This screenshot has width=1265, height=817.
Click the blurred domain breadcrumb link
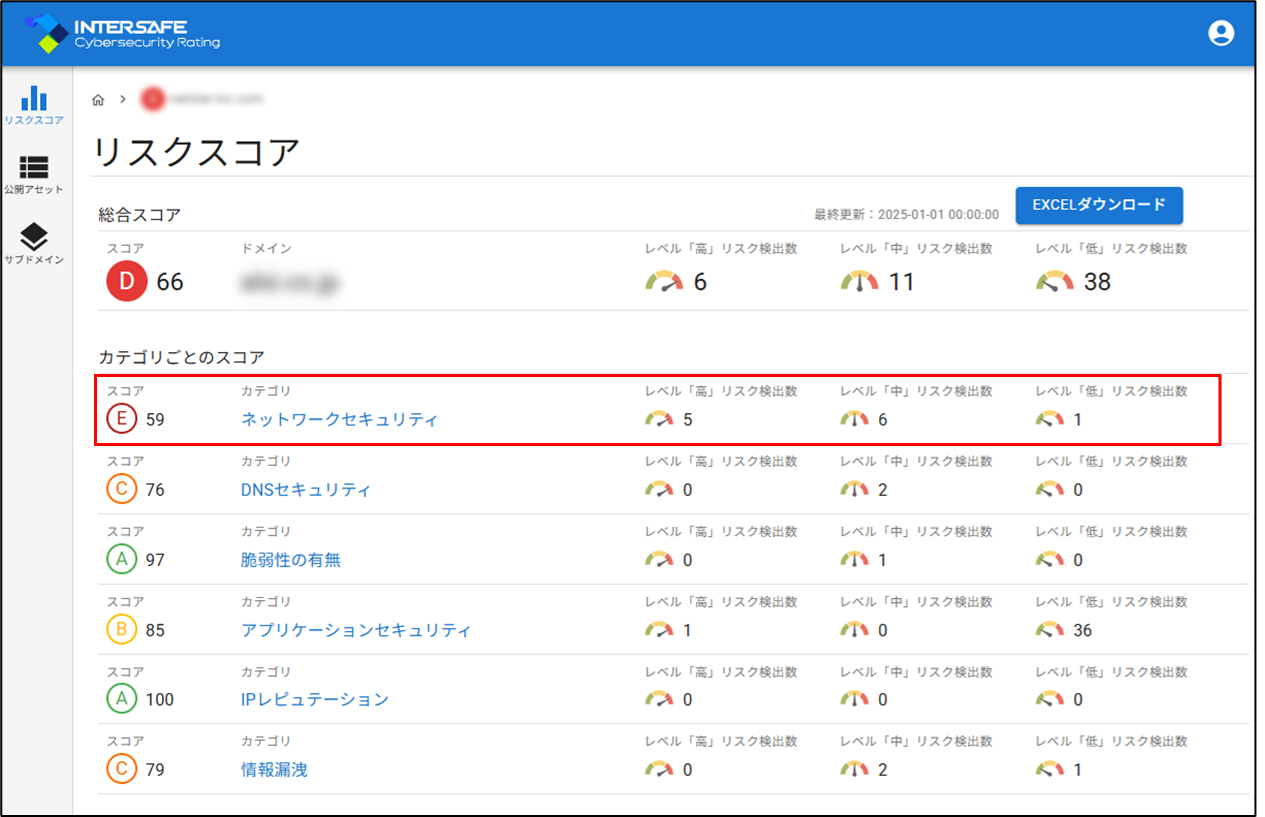click(202, 99)
